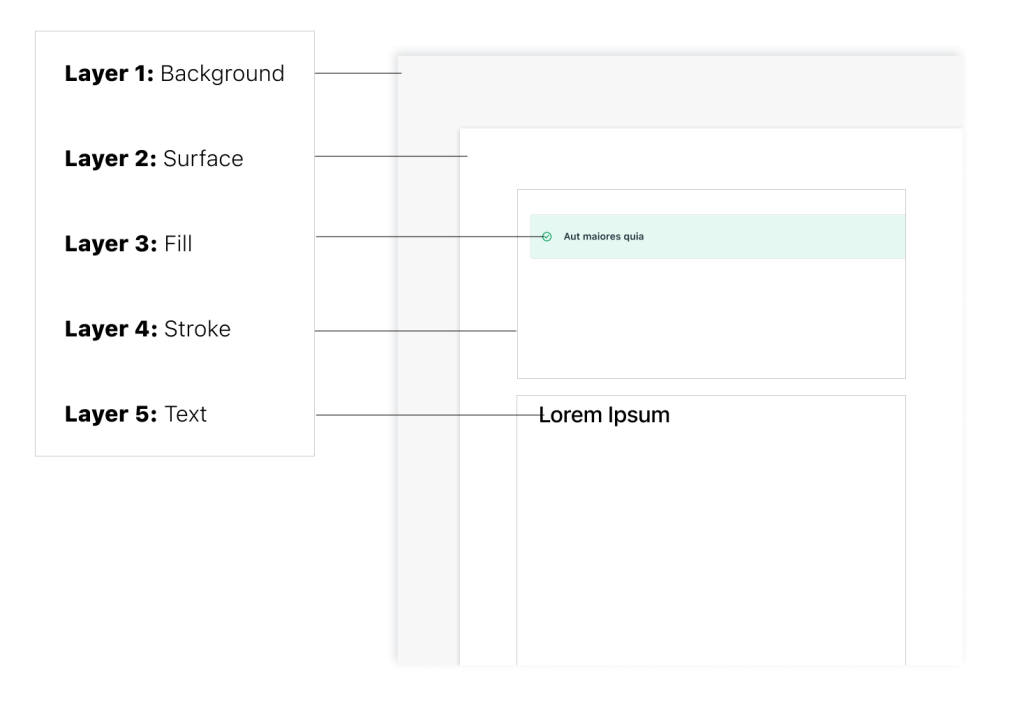Image resolution: width=1024 pixels, height=721 pixels.
Task: Select the 'Layer 1: Background' label
Action: coord(175,73)
